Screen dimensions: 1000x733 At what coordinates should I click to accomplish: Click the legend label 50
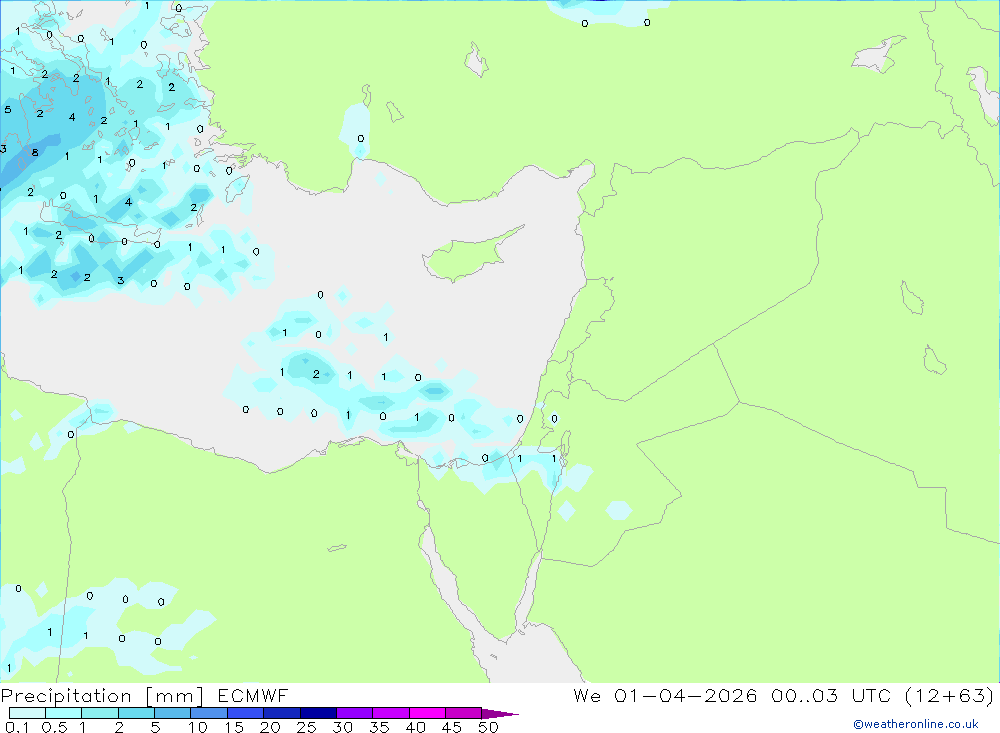[489, 727]
